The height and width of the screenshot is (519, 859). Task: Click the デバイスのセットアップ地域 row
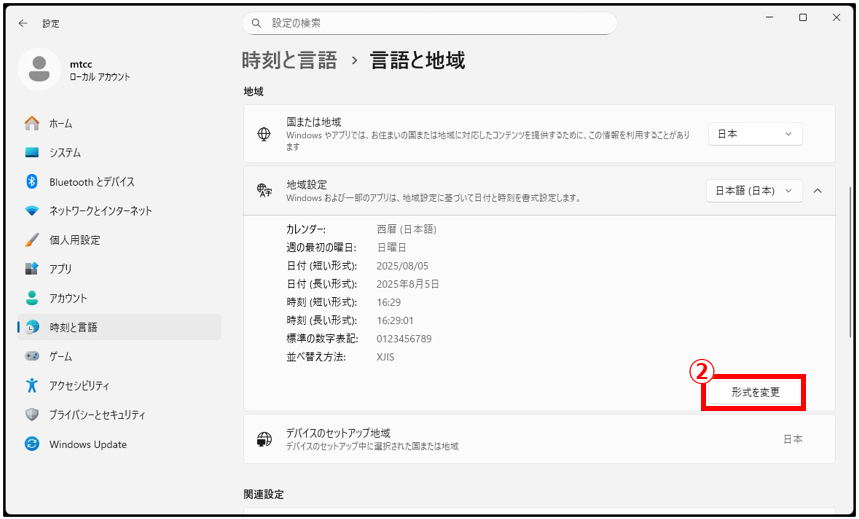[539, 439]
